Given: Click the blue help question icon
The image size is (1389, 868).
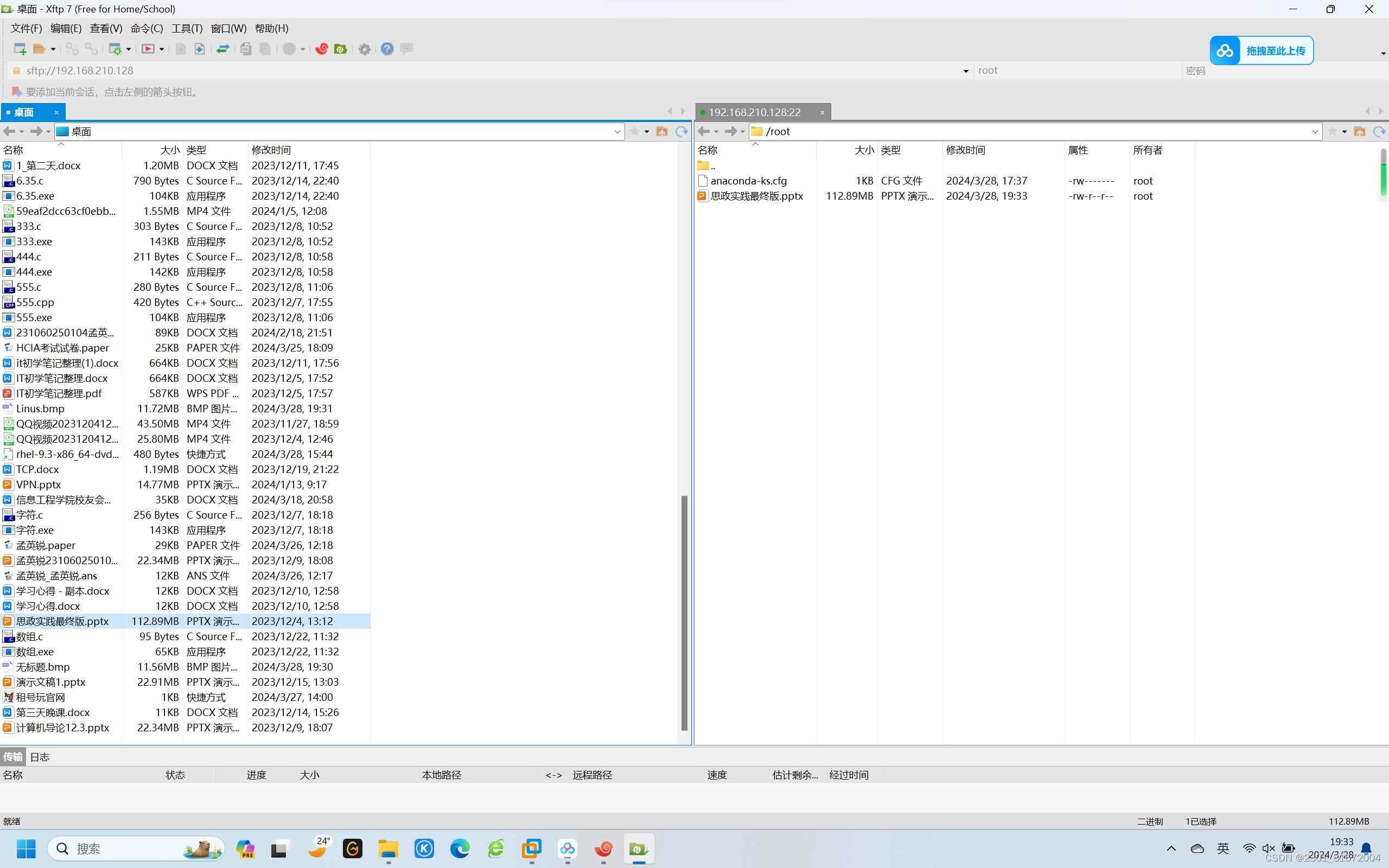Looking at the screenshot, I should (387, 49).
